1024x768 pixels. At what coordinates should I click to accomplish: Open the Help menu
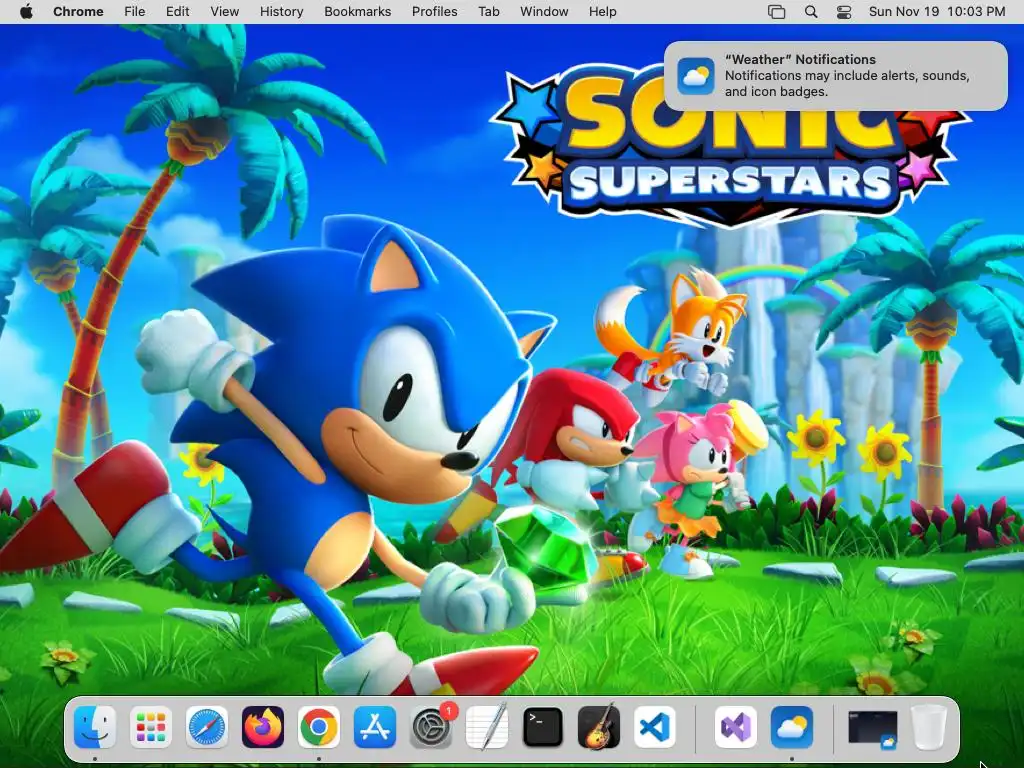[x=602, y=12]
